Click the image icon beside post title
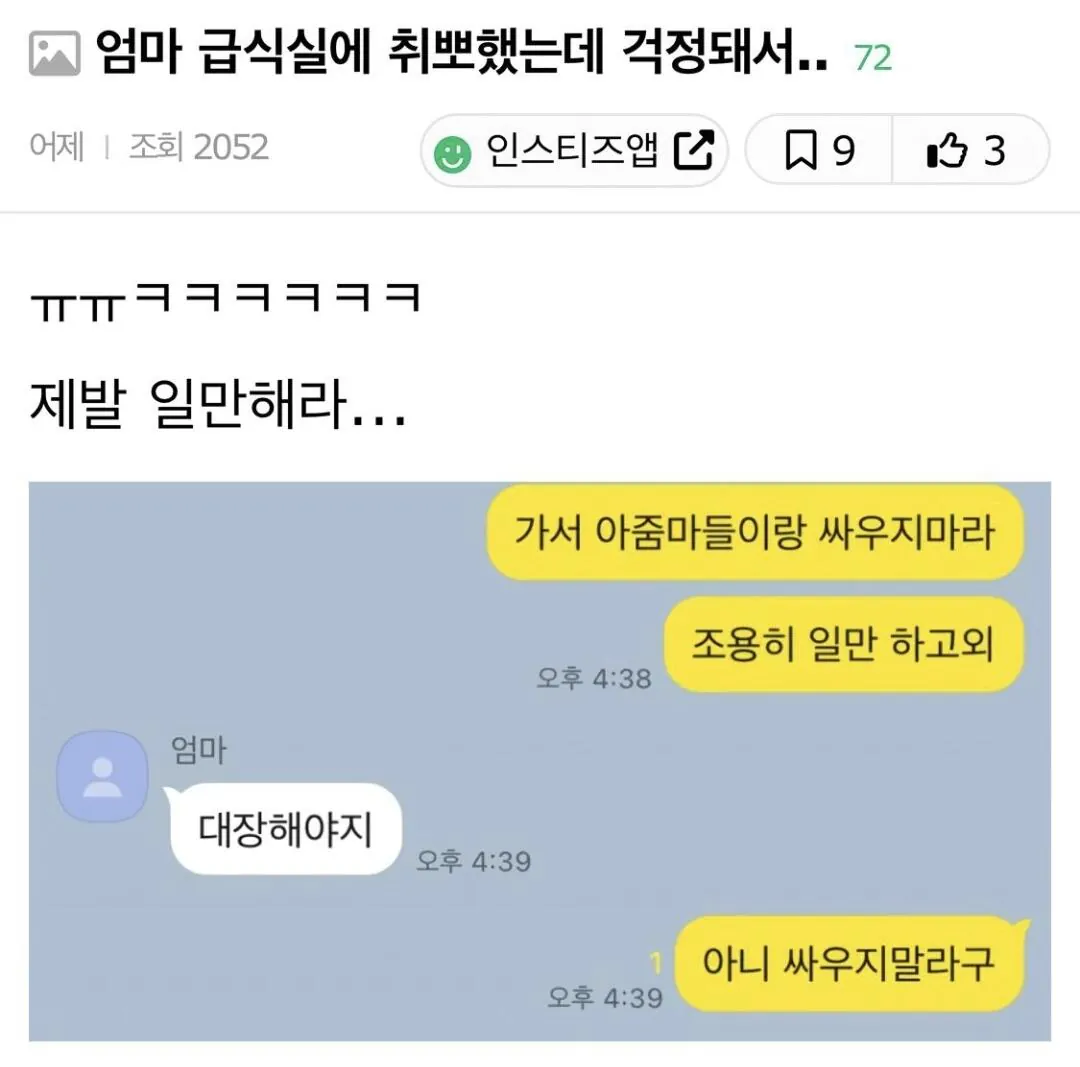 click(54, 53)
